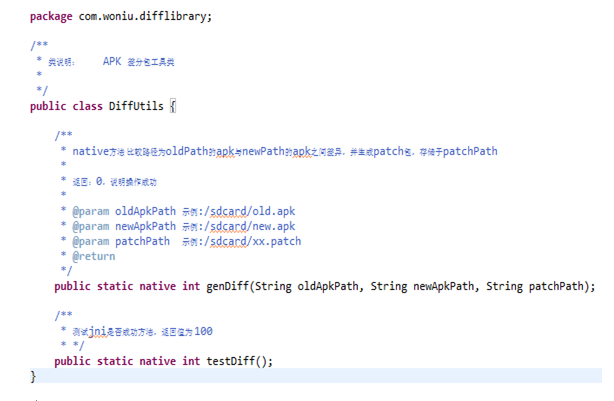
Task: Click the package keyword on first line
Action: coord(52,16)
